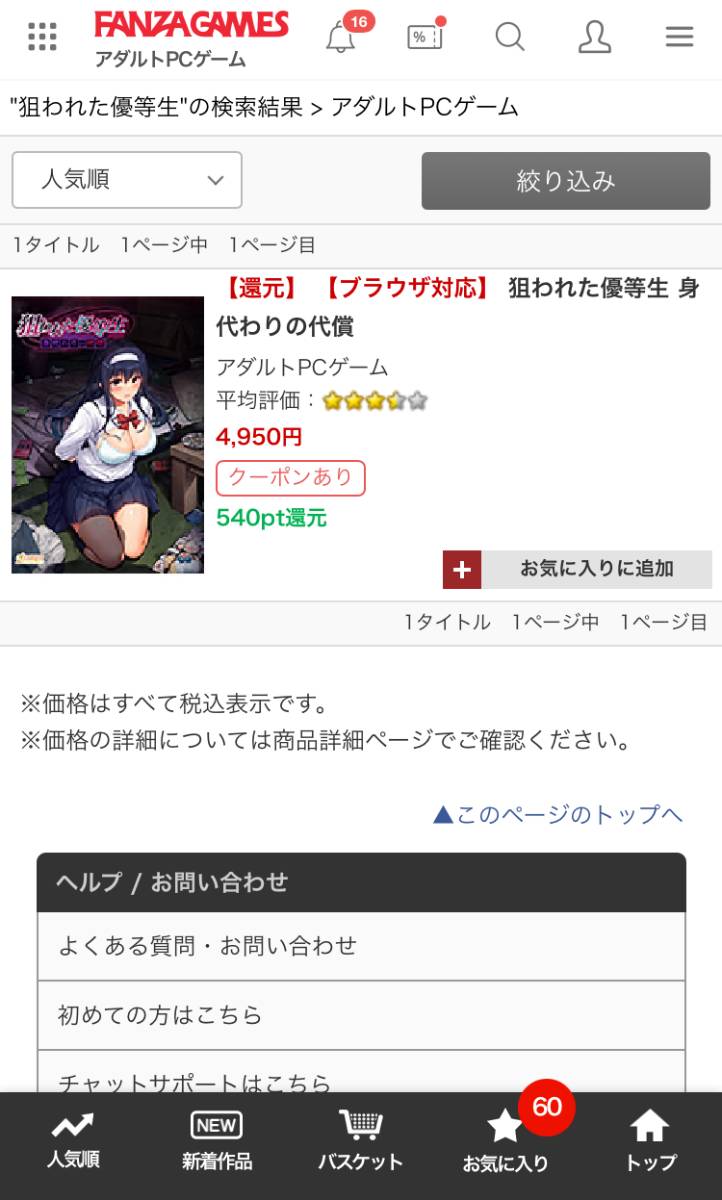Click the 絞り込み filter button
The height and width of the screenshot is (1200, 722).
(566, 181)
